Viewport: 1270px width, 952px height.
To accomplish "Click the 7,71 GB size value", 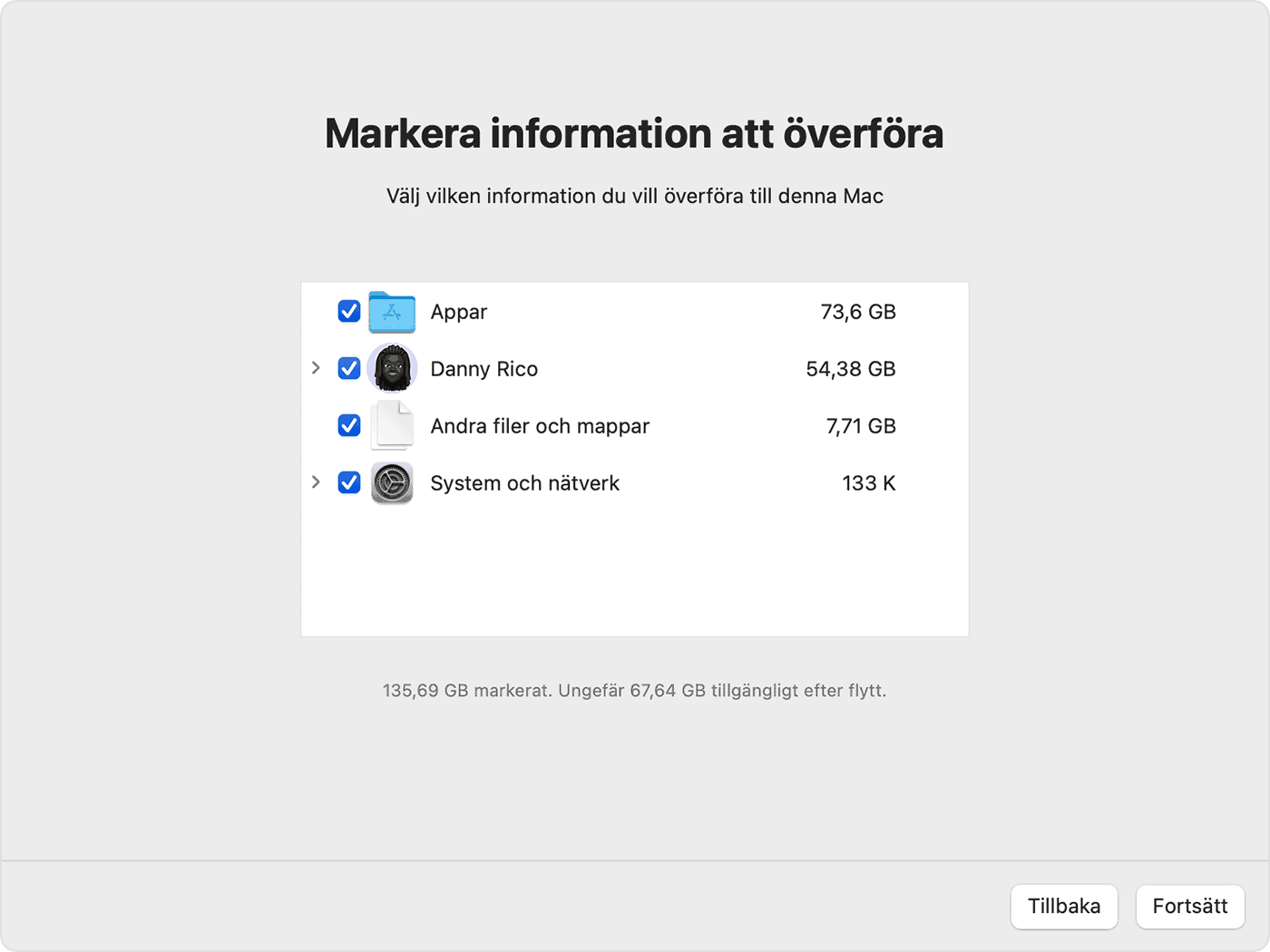I will click(x=861, y=426).
